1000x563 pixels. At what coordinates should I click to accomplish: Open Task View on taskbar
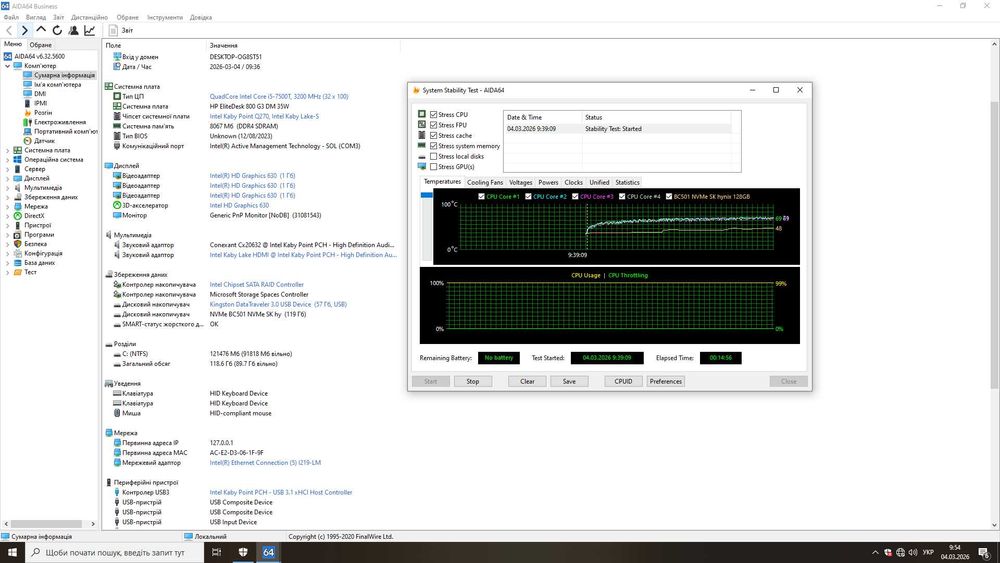216,552
